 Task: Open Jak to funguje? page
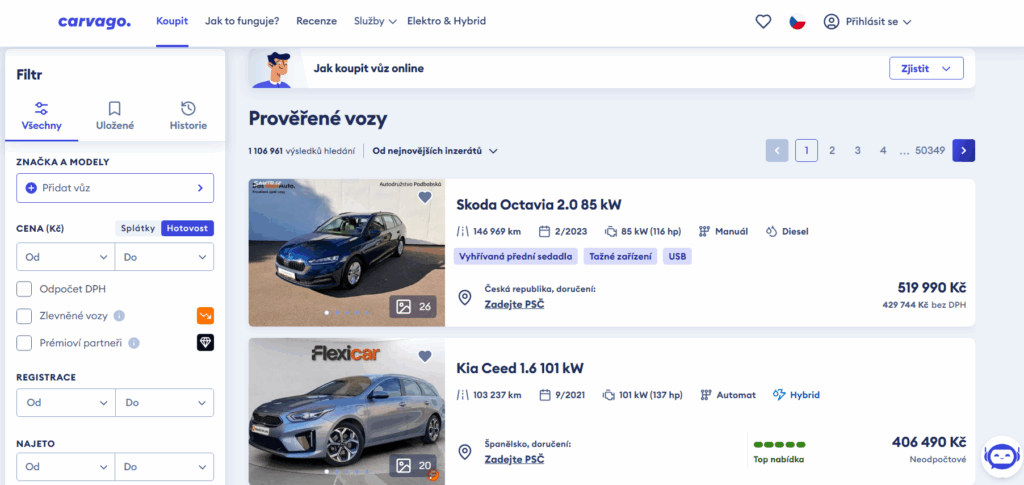[242, 21]
